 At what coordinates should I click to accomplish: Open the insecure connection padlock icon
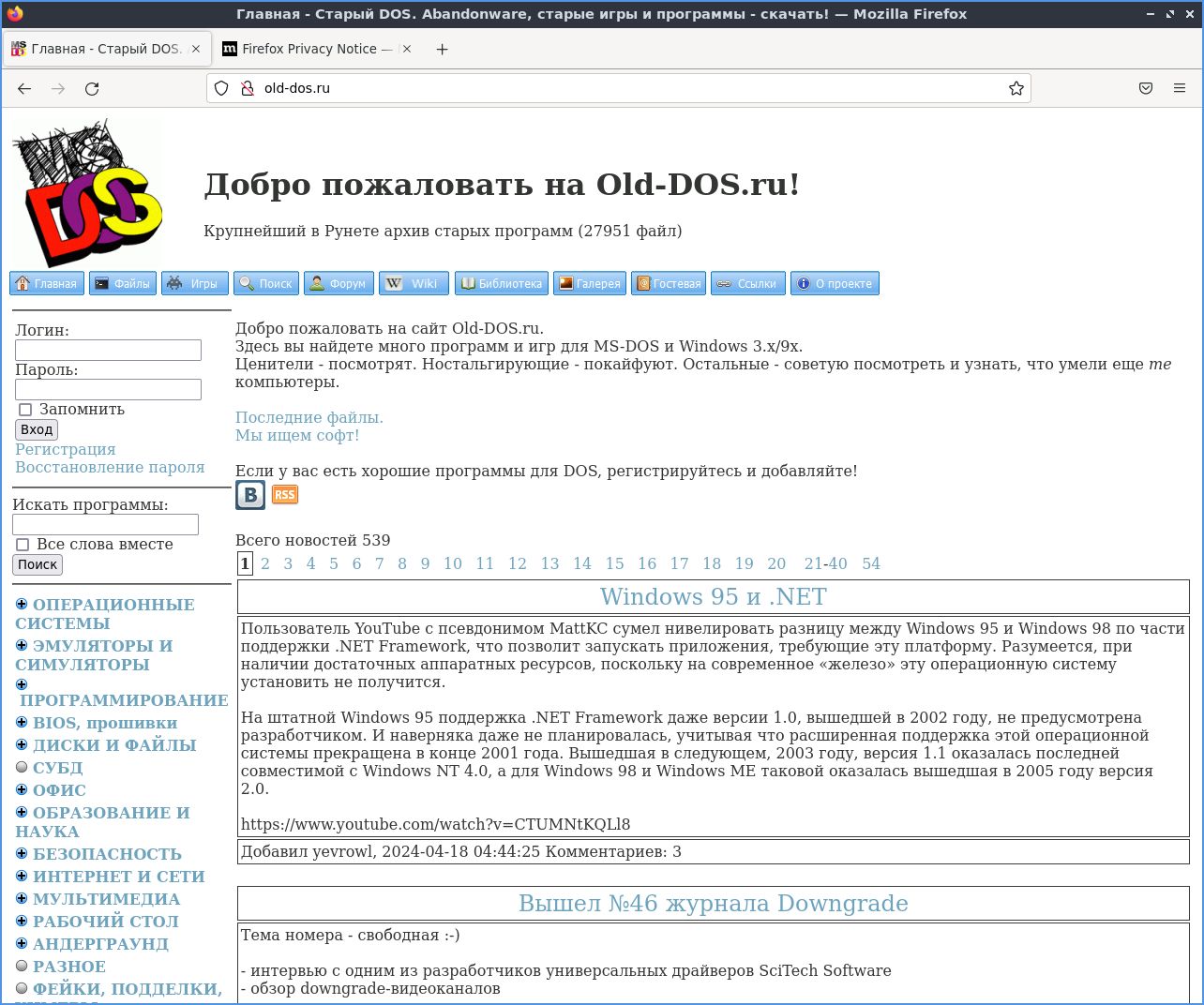pyautogui.click(x=248, y=88)
